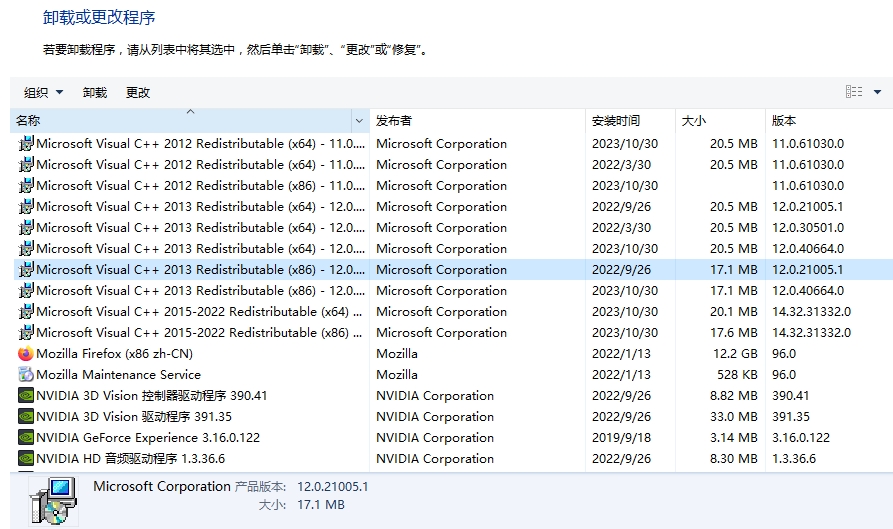
Task: Click the NVIDIA 3D Vision 391.35 driver icon
Action: click(26, 417)
